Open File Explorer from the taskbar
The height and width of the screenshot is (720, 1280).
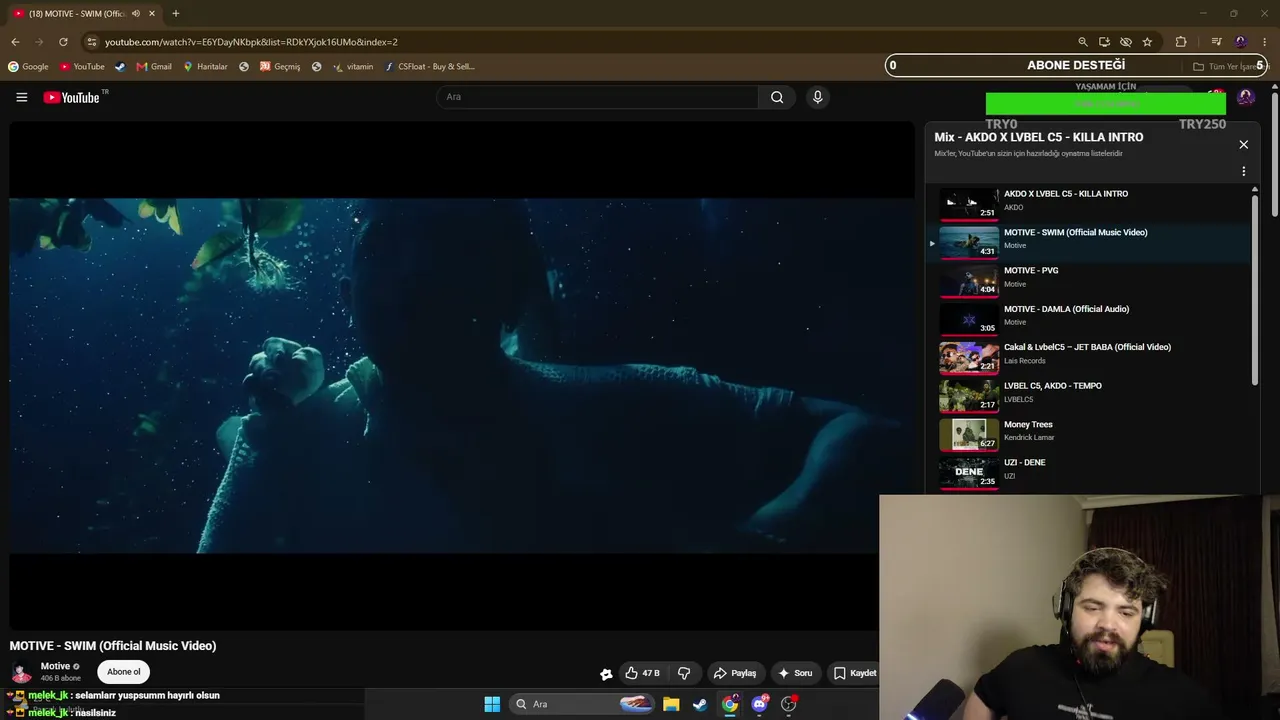click(x=671, y=704)
